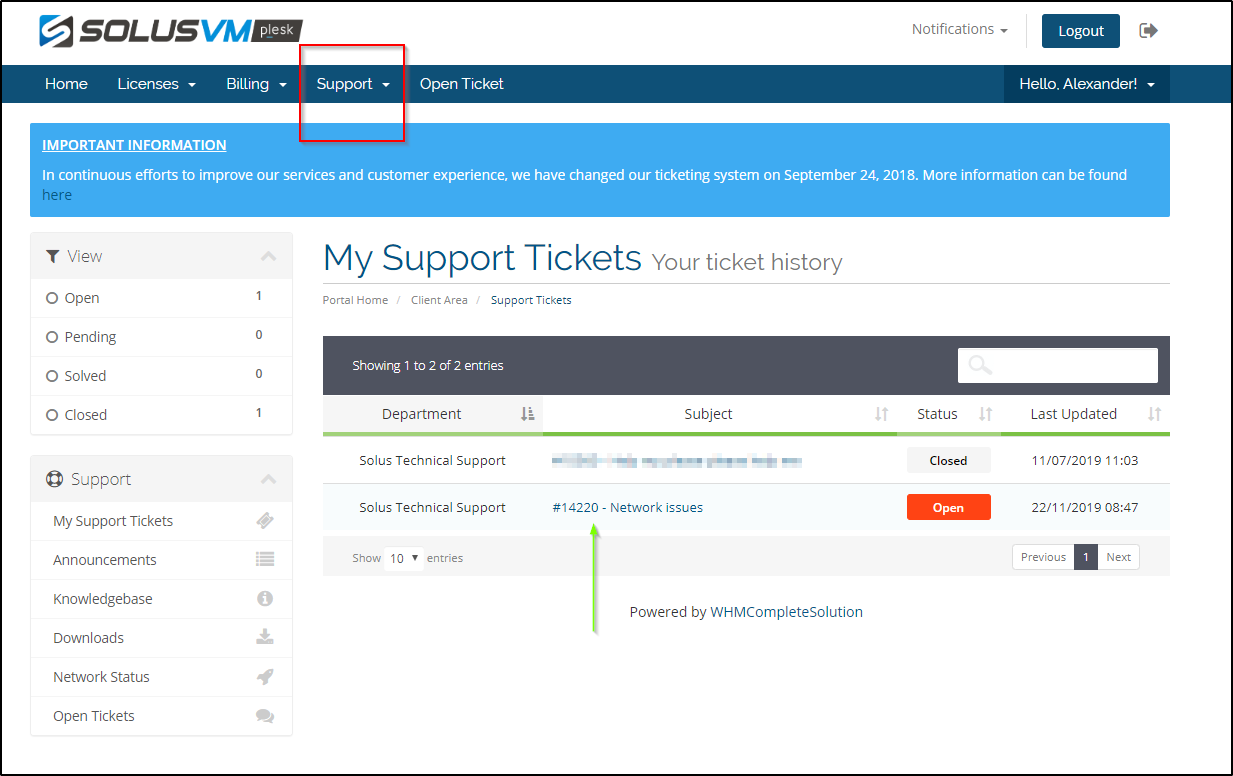This screenshot has width=1233, height=776.
Task: Select the Network Status rocket icon
Action: coord(265,676)
